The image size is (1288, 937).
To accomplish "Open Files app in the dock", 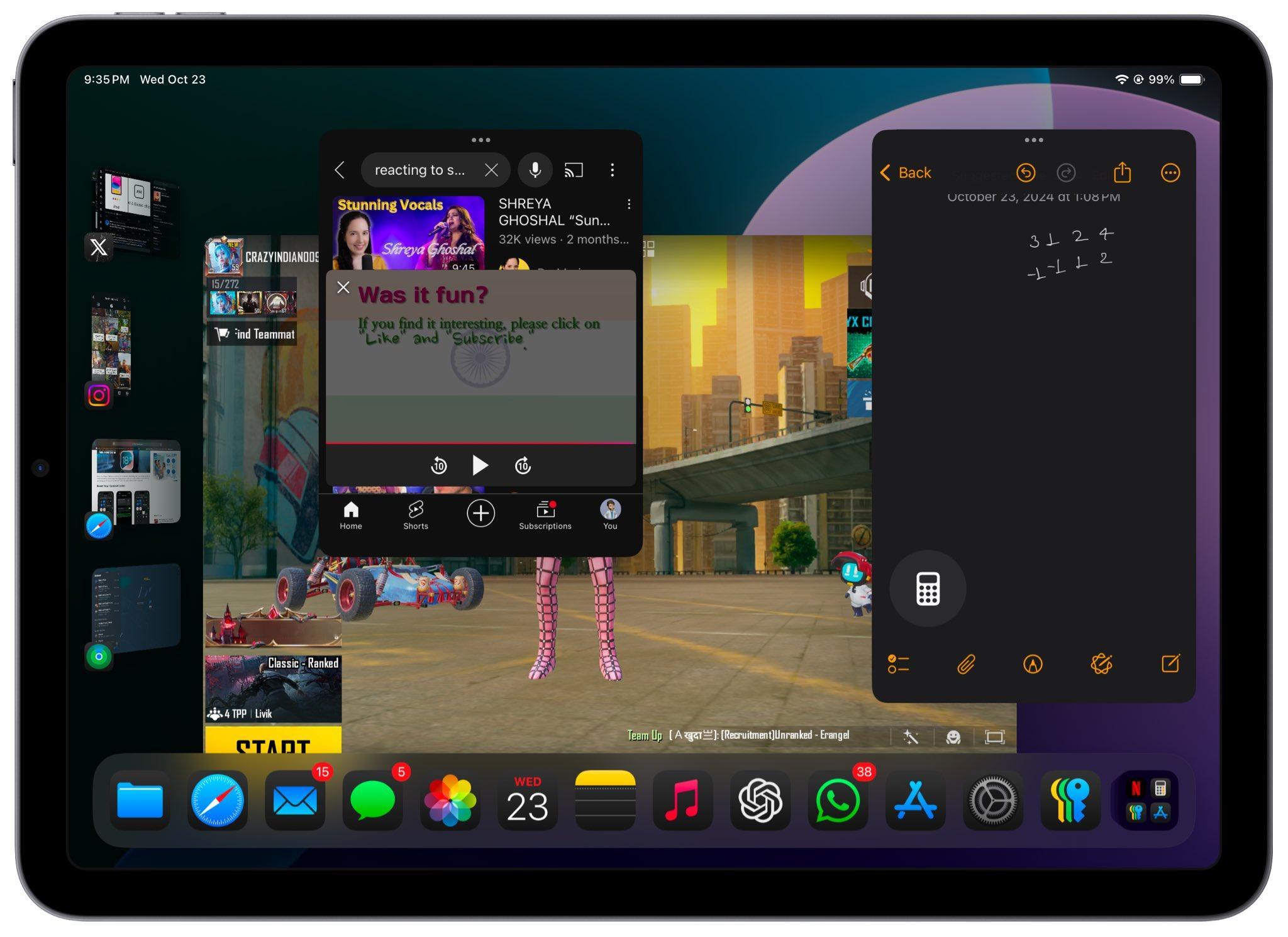I will click(x=140, y=801).
